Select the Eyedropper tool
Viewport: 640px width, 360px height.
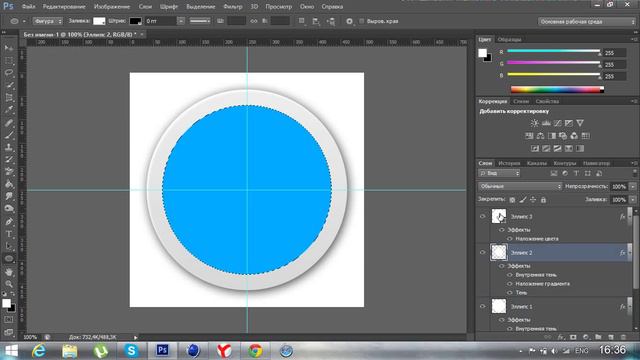pyautogui.click(x=9, y=110)
